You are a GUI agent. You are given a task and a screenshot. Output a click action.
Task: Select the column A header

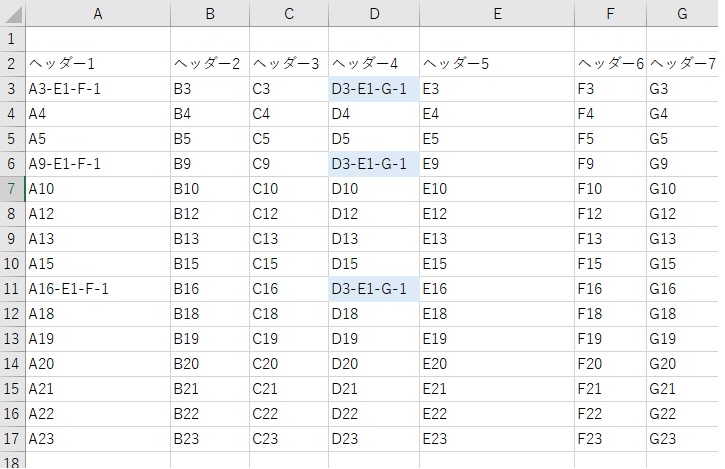pyautogui.click(x=97, y=13)
